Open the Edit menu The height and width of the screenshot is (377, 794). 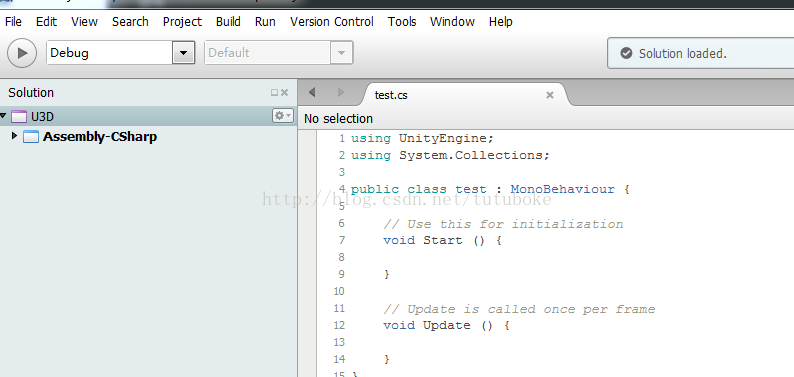[46, 22]
